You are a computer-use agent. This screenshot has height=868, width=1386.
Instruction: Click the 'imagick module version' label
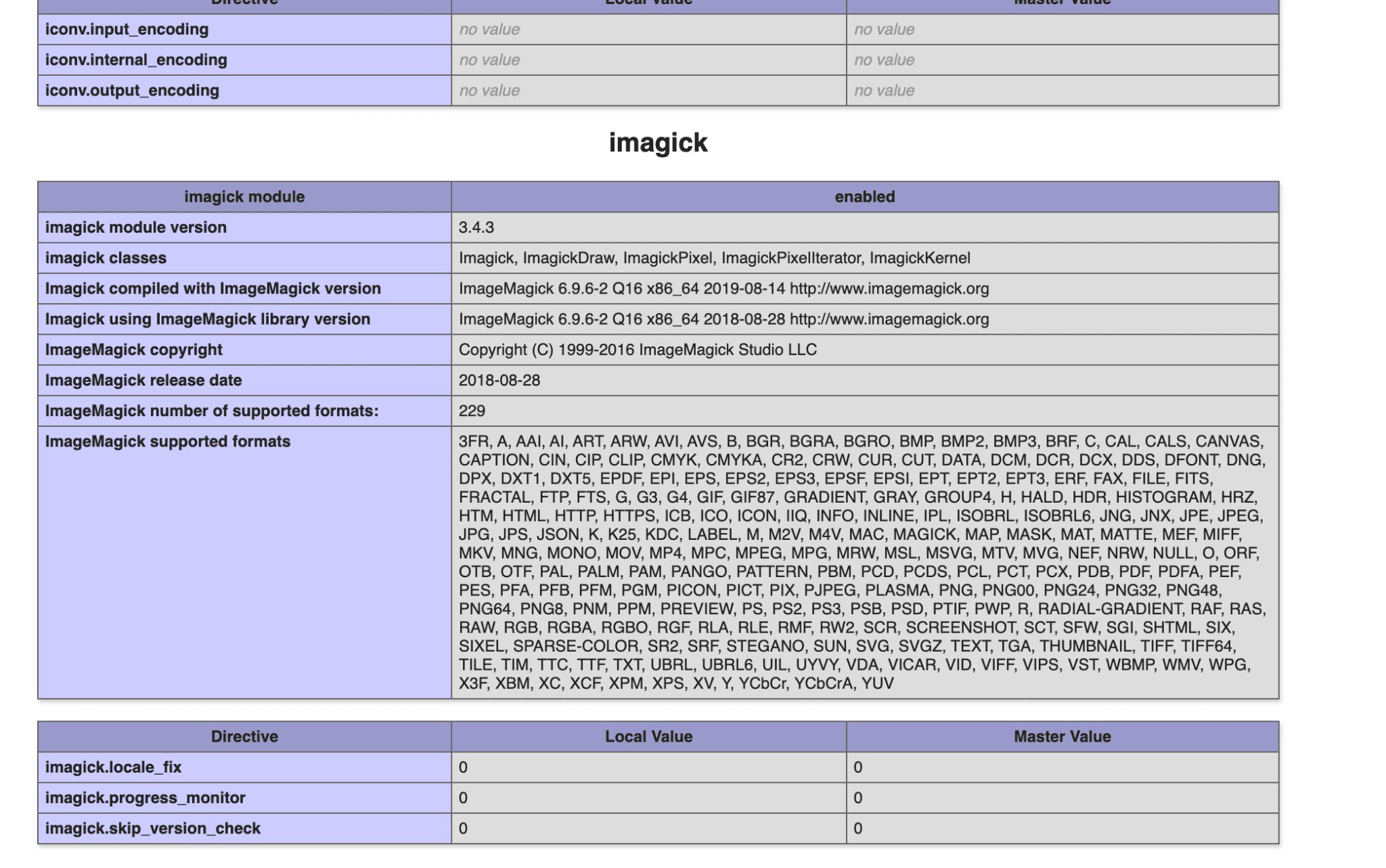(135, 227)
